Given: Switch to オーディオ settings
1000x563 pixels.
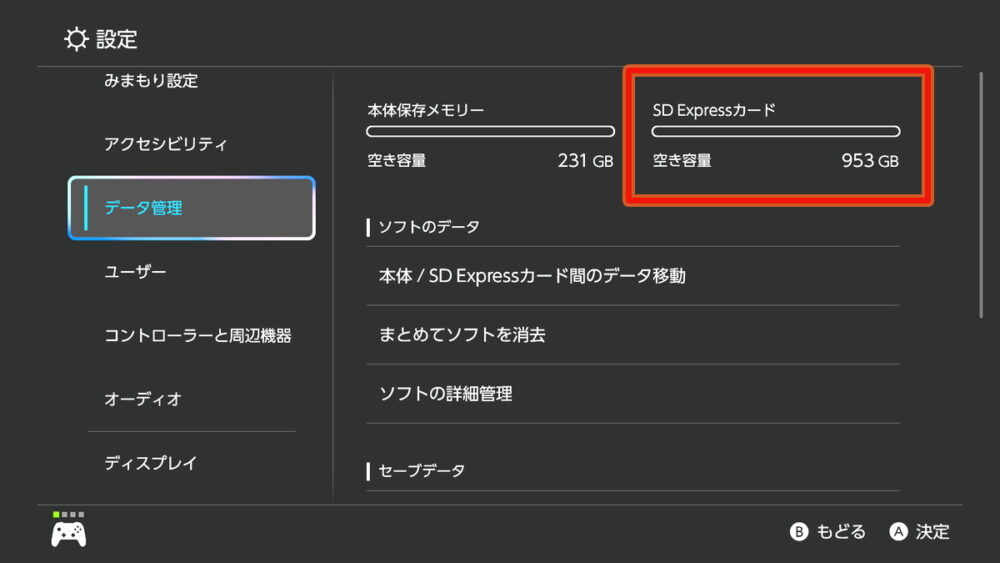Looking at the screenshot, I should coord(143,399).
